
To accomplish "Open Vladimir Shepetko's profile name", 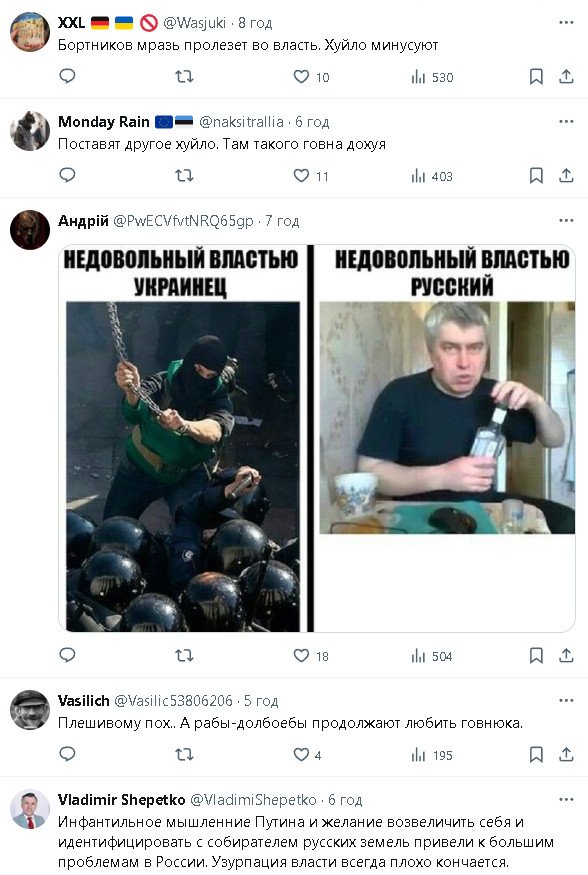I will (121, 800).
